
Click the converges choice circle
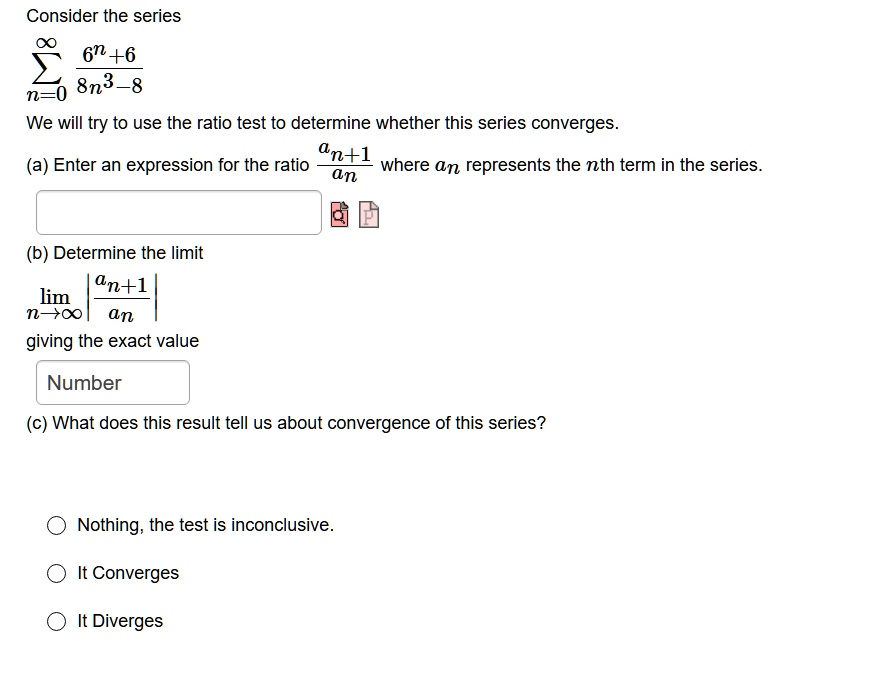point(57,573)
